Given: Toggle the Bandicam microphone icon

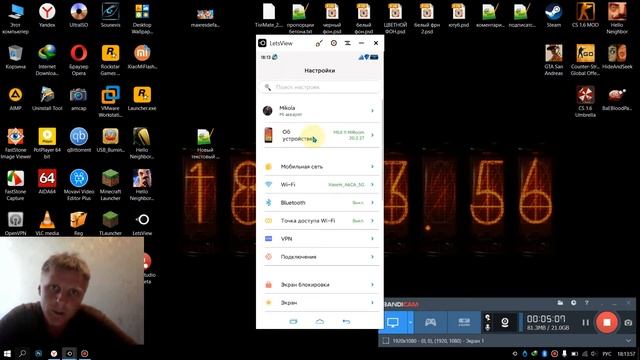Looking at the screenshot, I should pos(487,327).
